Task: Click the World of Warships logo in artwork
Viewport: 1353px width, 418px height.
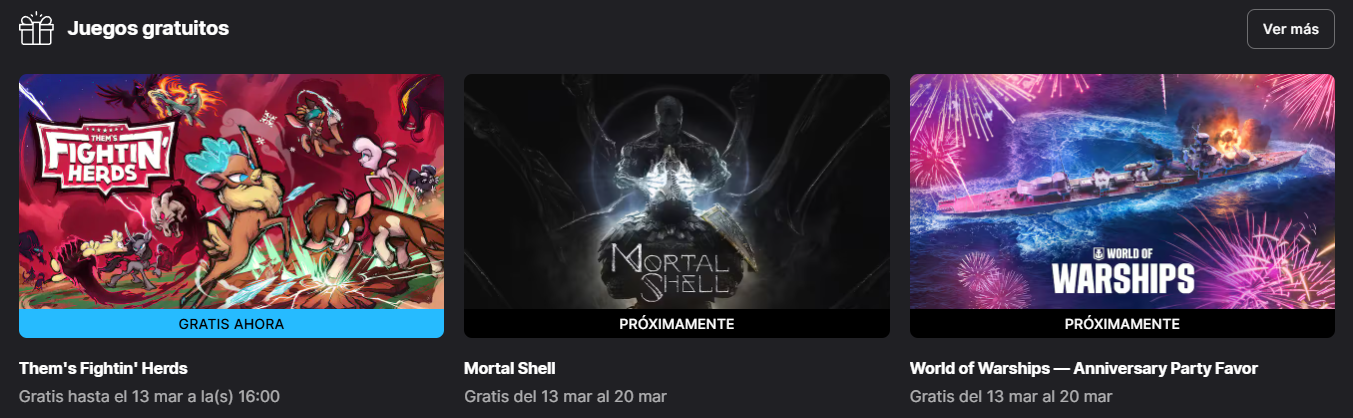Action: click(x=1123, y=269)
